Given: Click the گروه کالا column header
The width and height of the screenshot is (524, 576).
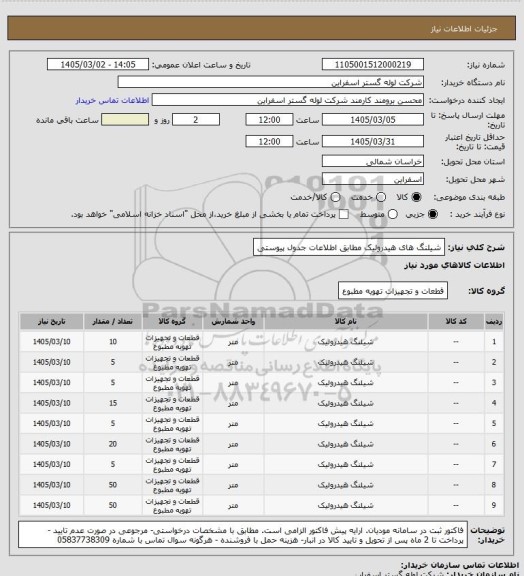Looking at the screenshot, I should click(x=172, y=321).
